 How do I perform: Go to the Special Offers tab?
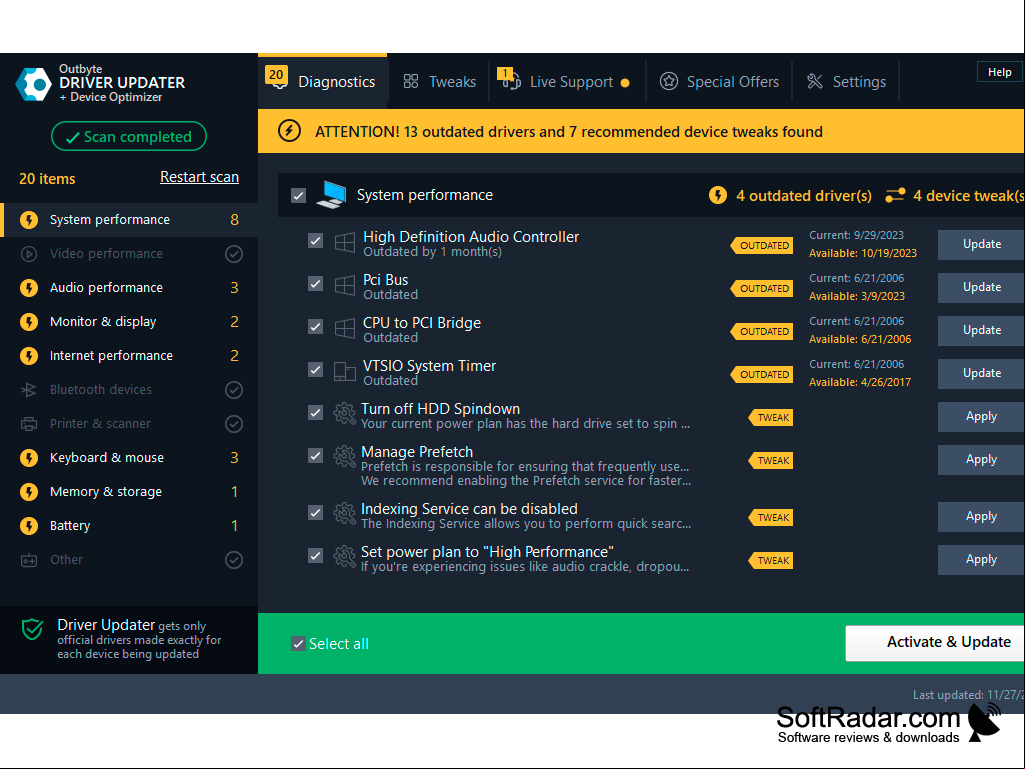pos(719,82)
